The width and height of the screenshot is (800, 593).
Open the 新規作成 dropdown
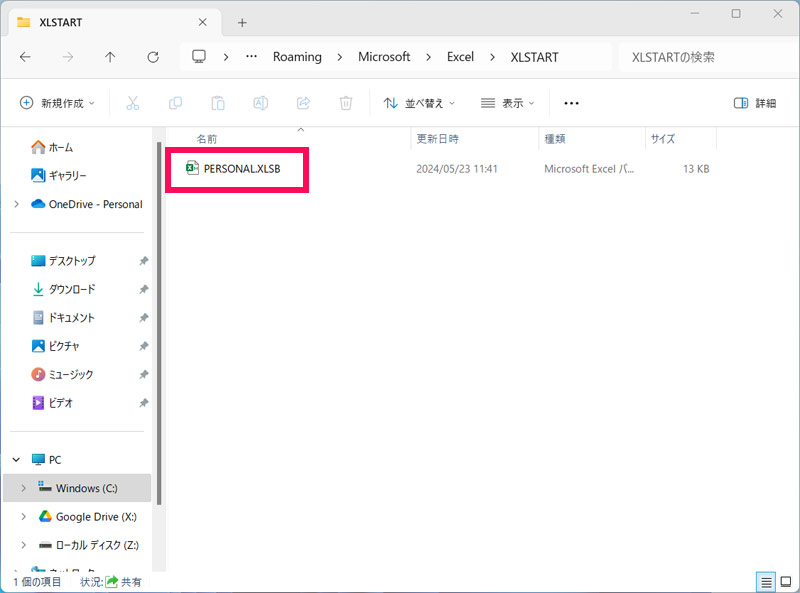58,103
